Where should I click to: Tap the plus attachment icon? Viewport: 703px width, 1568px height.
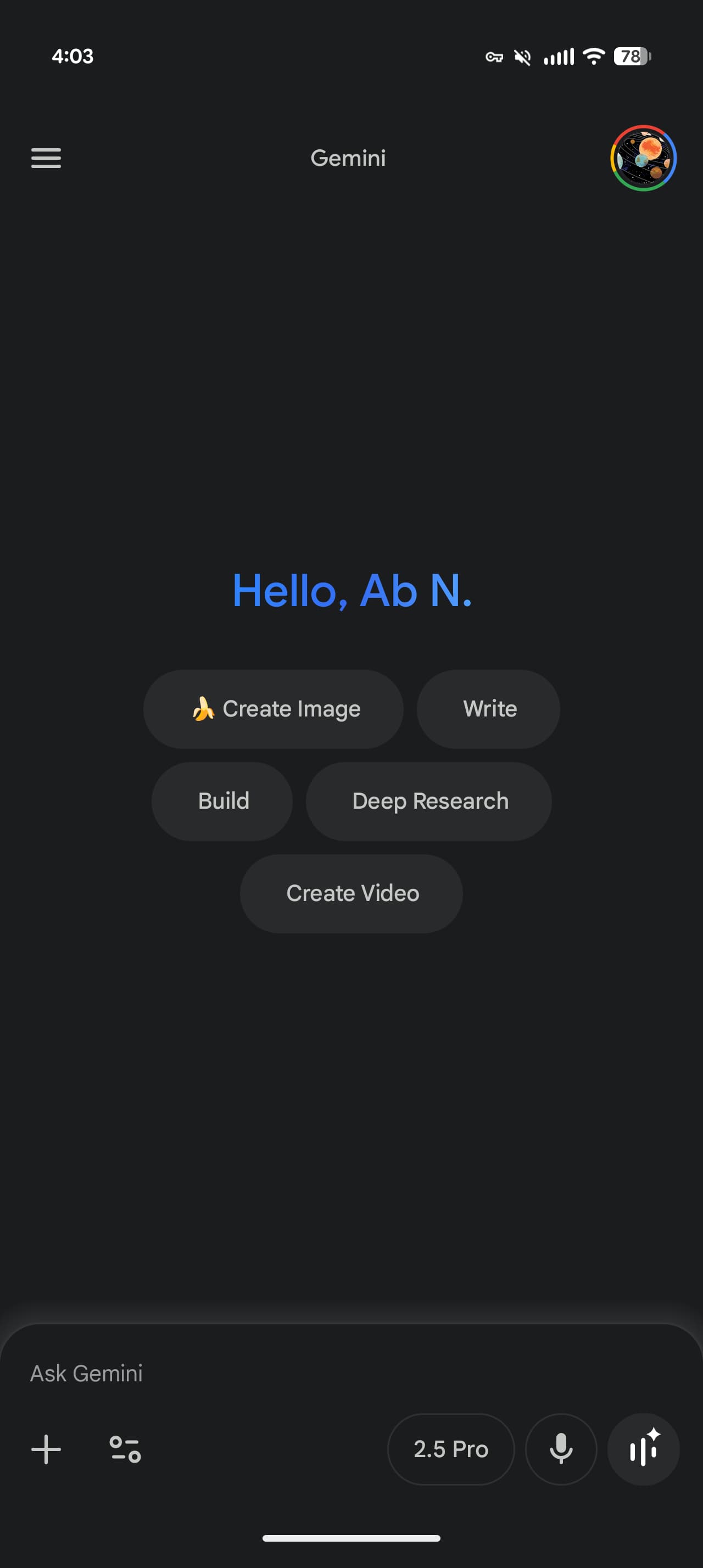click(x=46, y=1449)
